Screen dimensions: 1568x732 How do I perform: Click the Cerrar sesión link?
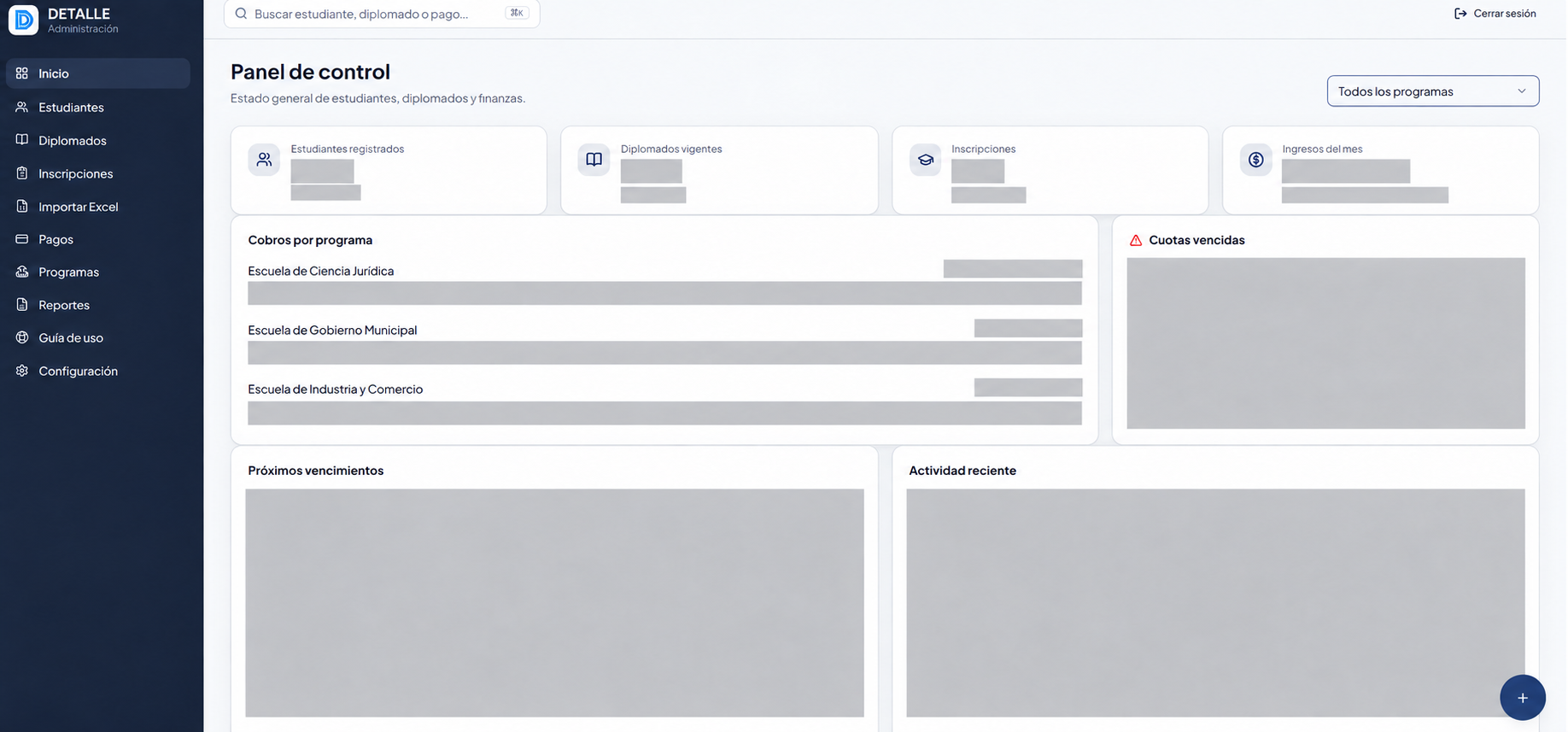pos(1495,14)
